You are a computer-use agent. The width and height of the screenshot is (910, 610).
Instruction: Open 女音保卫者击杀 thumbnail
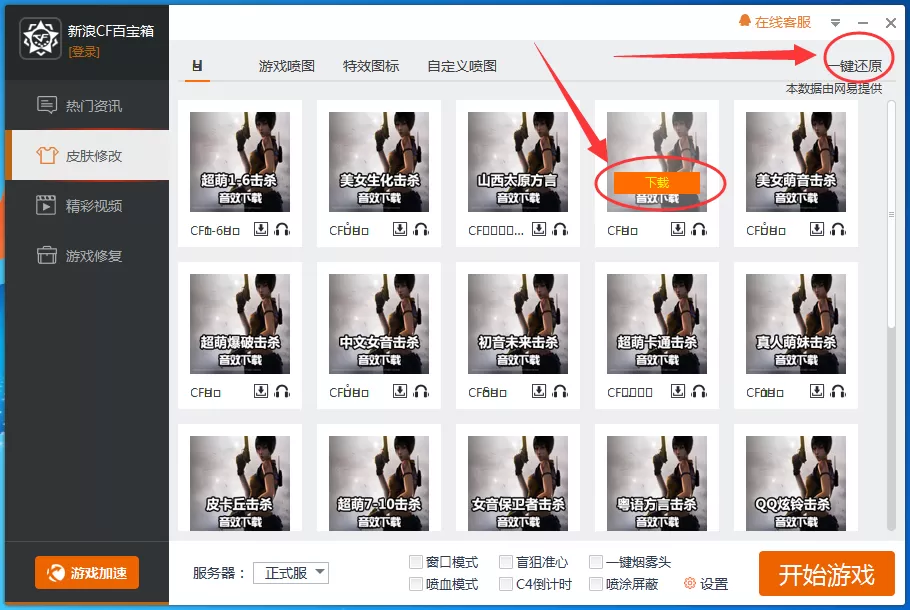coord(518,483)
